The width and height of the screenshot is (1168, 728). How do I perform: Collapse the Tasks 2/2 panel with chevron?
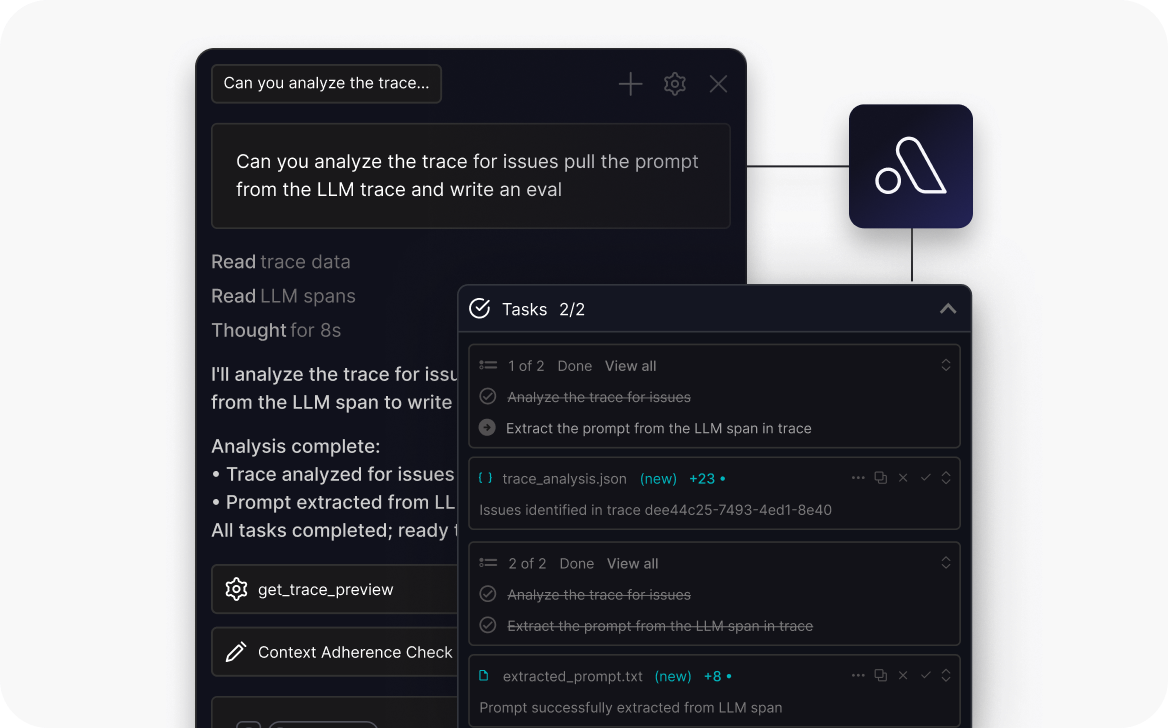coord(947,309)
